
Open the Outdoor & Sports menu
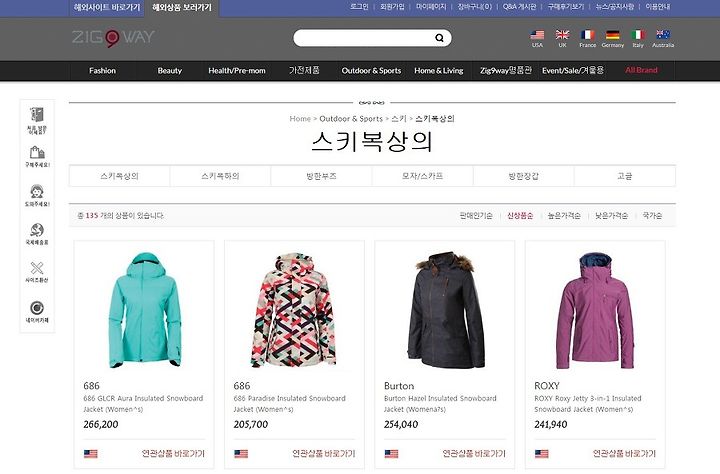click(x=371, y=71)
